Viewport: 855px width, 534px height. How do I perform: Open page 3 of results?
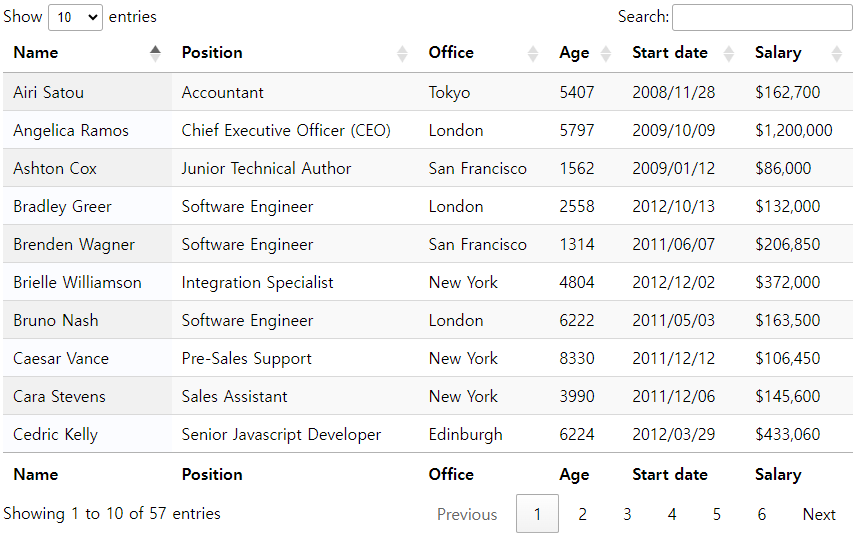click(627, 514)
